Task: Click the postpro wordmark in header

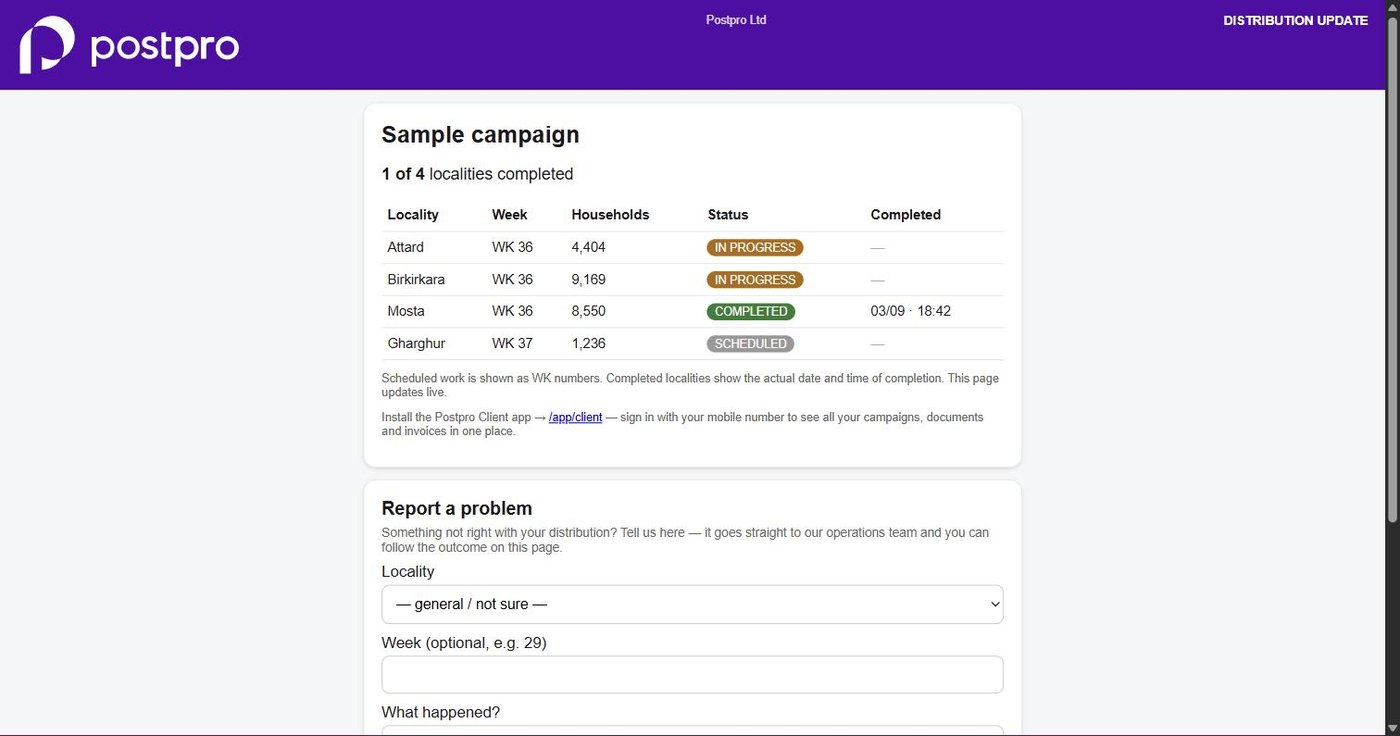Action: pyautogui.click(x=165, y=47)
